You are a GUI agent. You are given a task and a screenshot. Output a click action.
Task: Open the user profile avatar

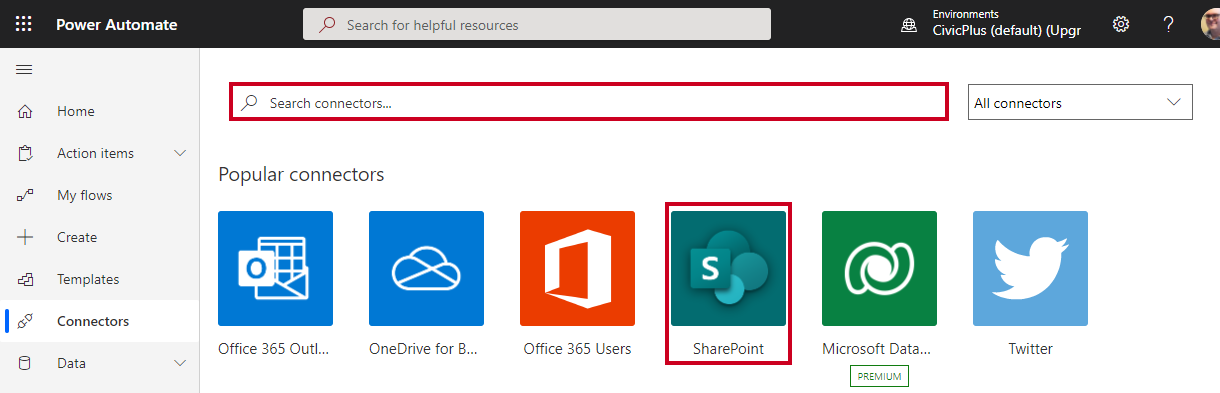tap(1210, 24)
